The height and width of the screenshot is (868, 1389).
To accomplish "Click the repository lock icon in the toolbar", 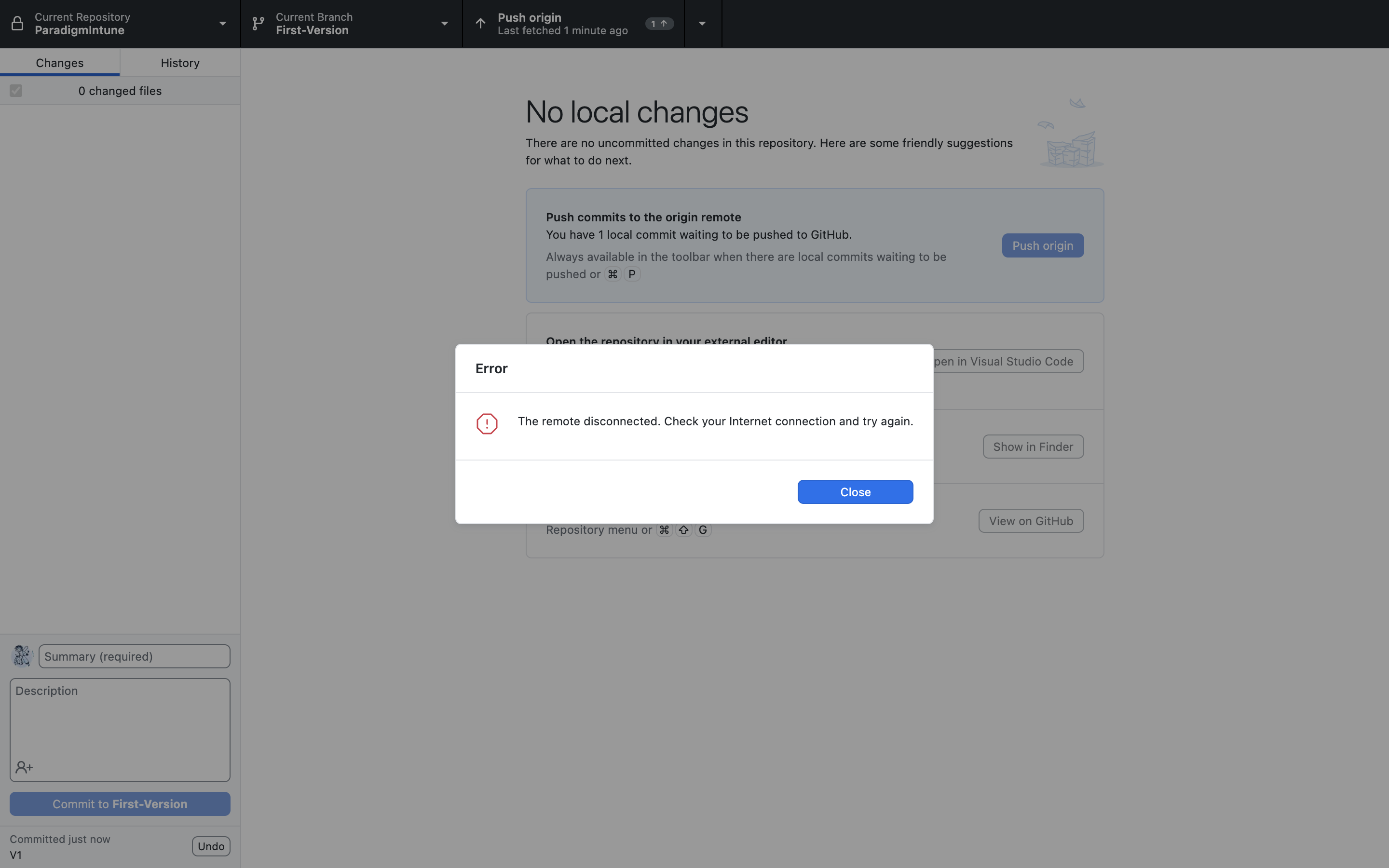I will (17, 24).
